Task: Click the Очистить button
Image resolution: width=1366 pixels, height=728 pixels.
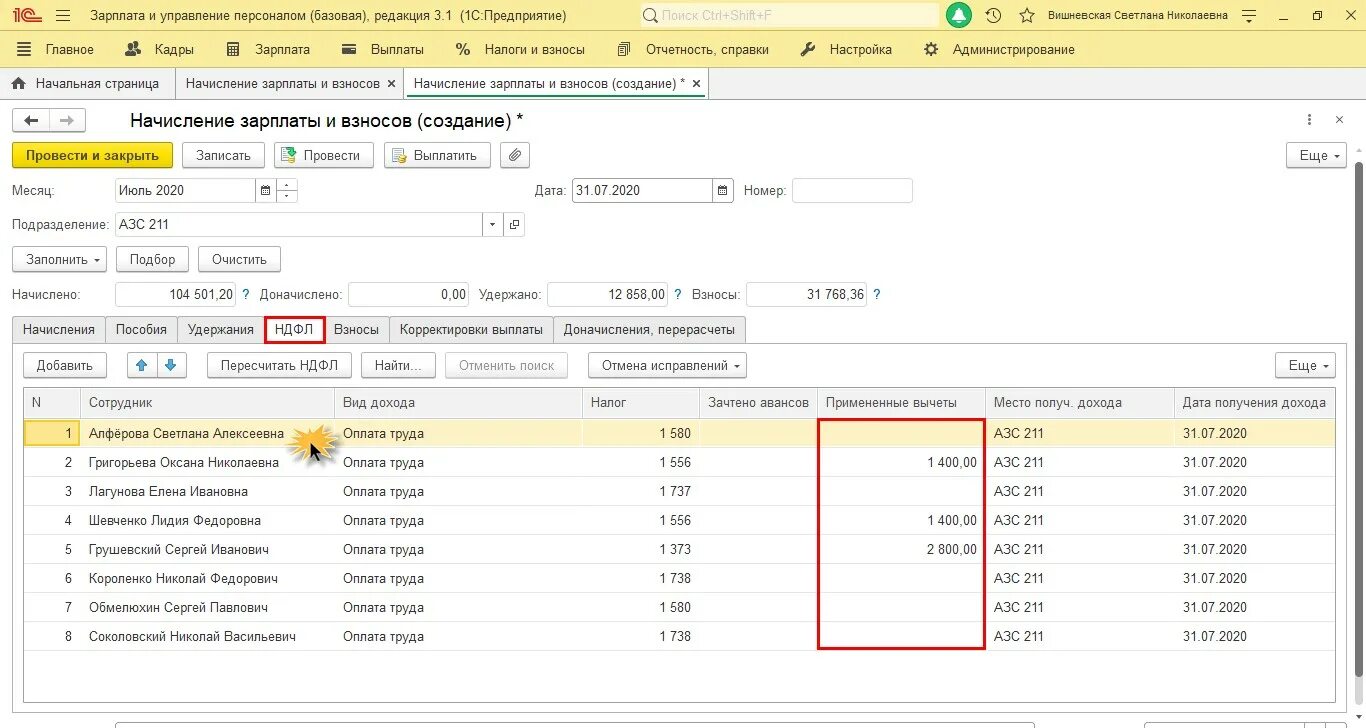Action: click(x=239, y=259)
